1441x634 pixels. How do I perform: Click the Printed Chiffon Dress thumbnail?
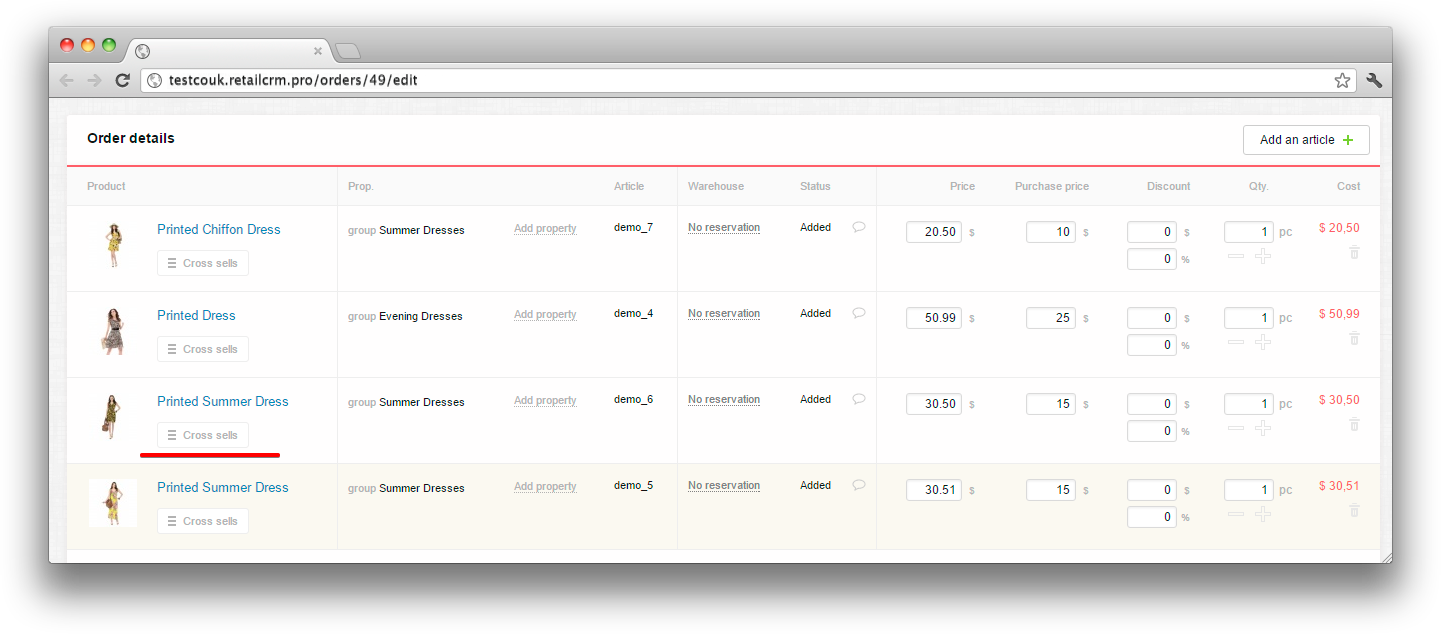click(x=113, y=246)
